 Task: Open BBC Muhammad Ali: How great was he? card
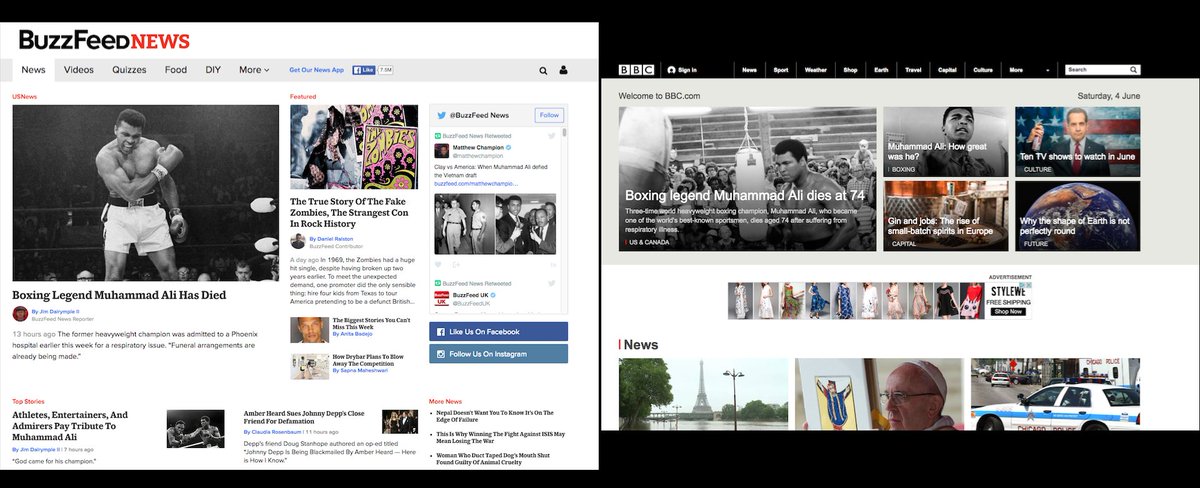pyautogui.click(x=945, y=141)
